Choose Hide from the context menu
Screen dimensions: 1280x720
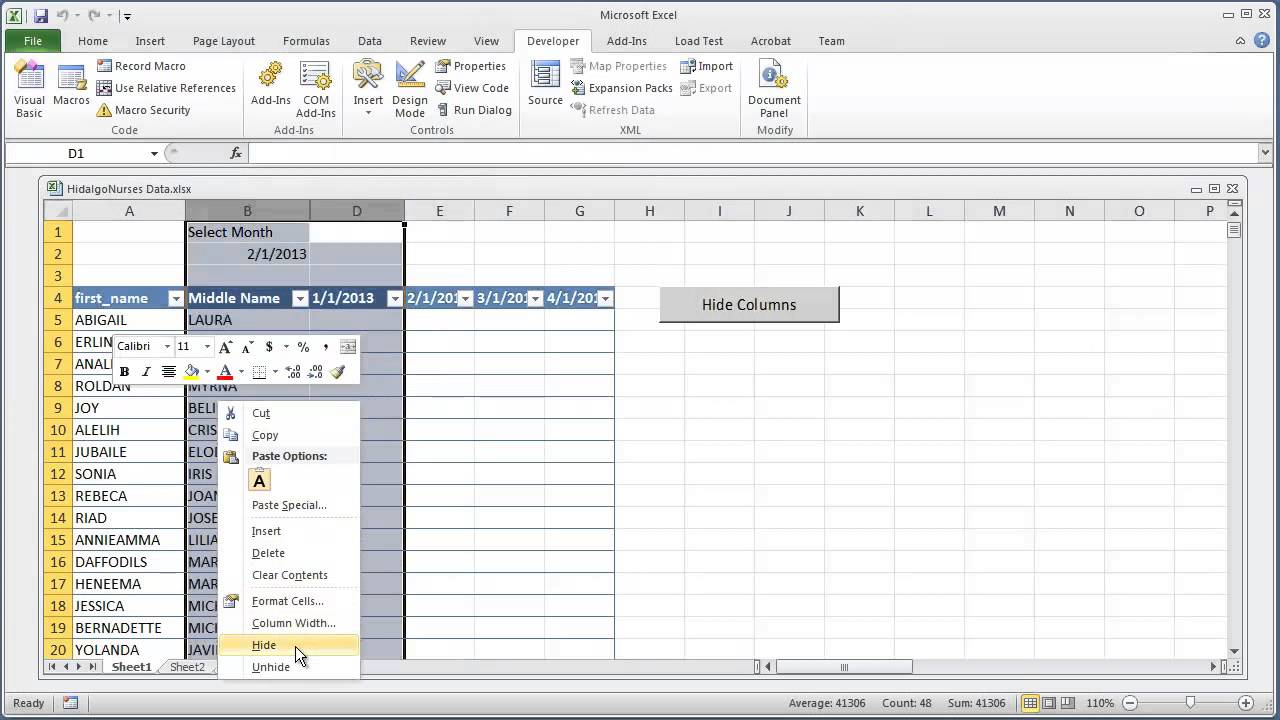click(289, 645)
